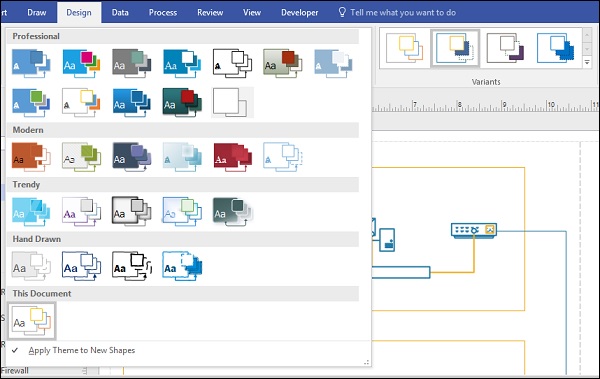Apply the black-and-white outline Professional theme
The height and width of the screenshot is (379, 600).
pyautogui.click(x=232, y=63)
